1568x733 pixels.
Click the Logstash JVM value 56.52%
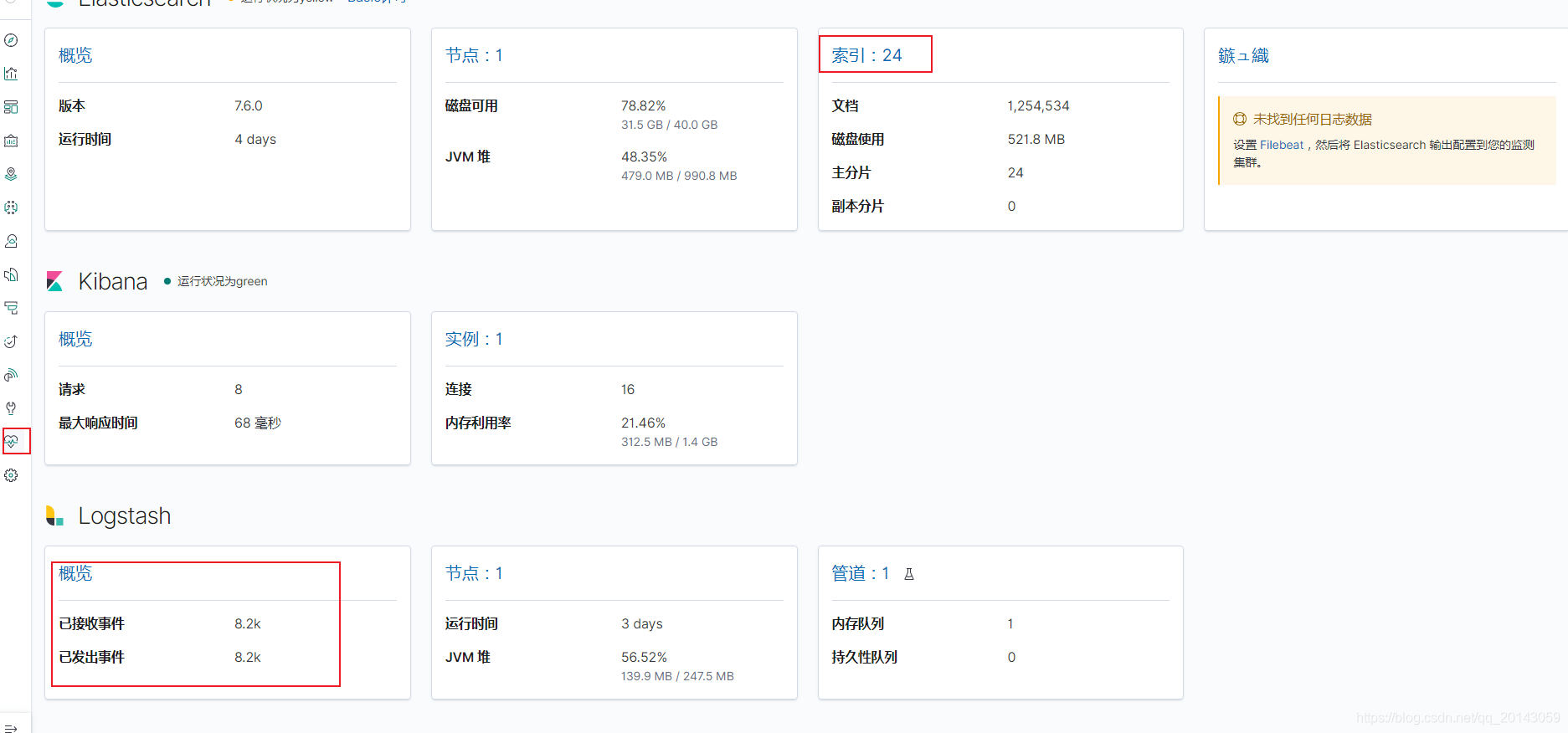(x=644, y=658)
